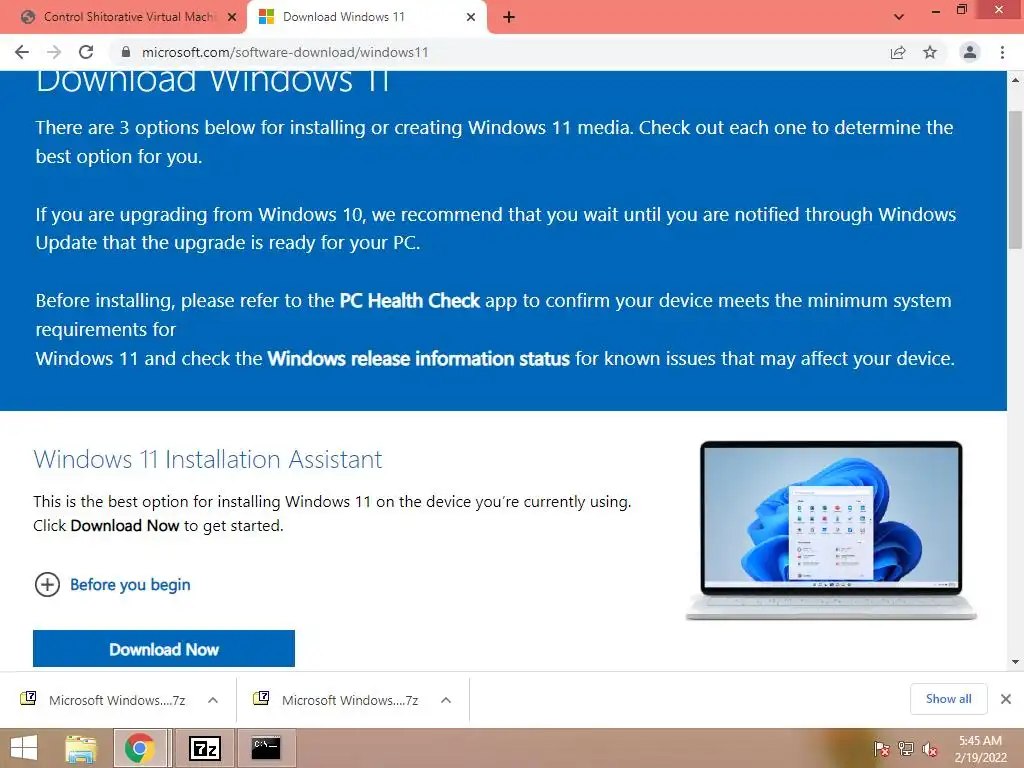
Task: Click the Download Now button
Action: point(164,648)
